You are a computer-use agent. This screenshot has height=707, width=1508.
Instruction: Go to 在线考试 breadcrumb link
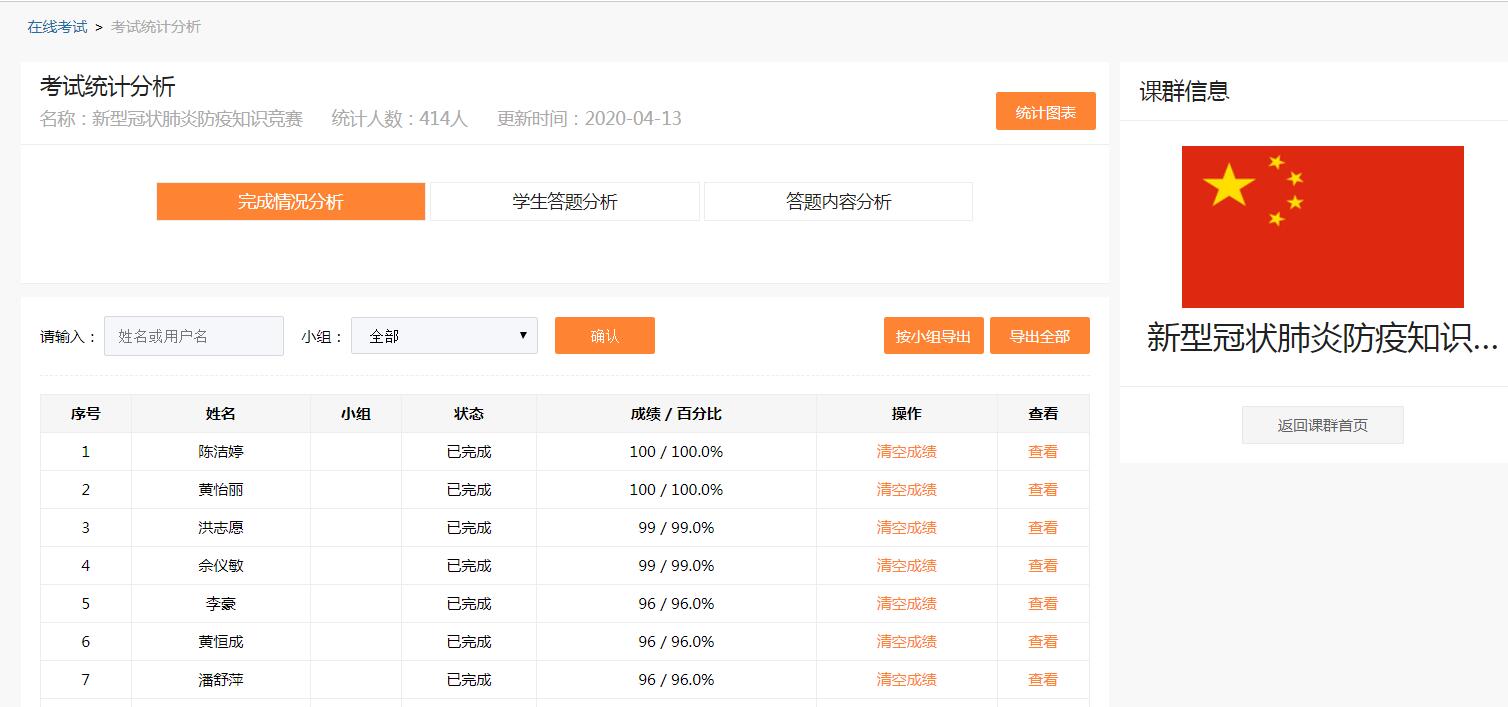point(57,27)
